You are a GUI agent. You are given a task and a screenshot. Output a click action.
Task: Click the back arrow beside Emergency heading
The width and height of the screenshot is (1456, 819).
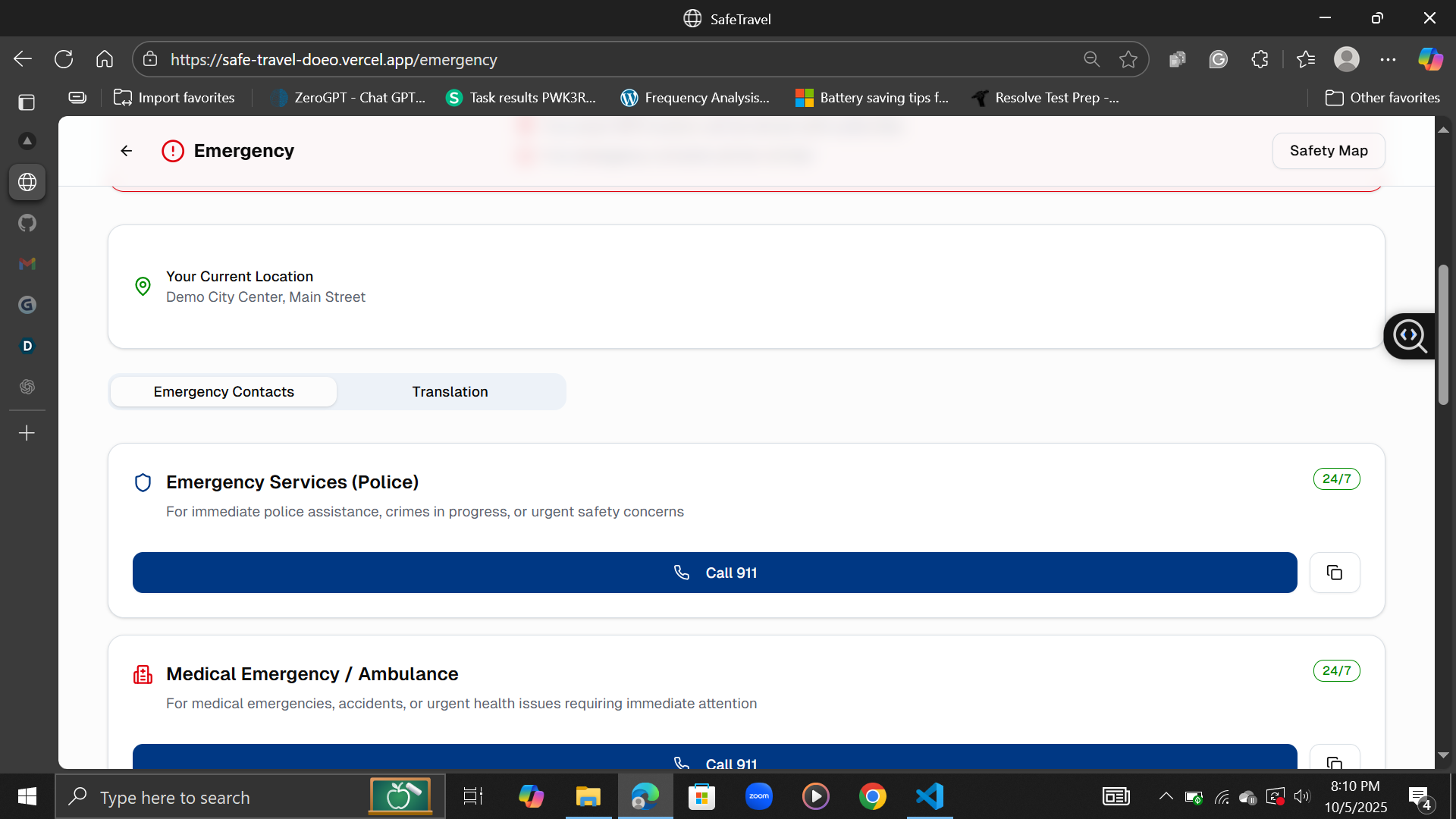pyautogui.click(x=127, y=151)
